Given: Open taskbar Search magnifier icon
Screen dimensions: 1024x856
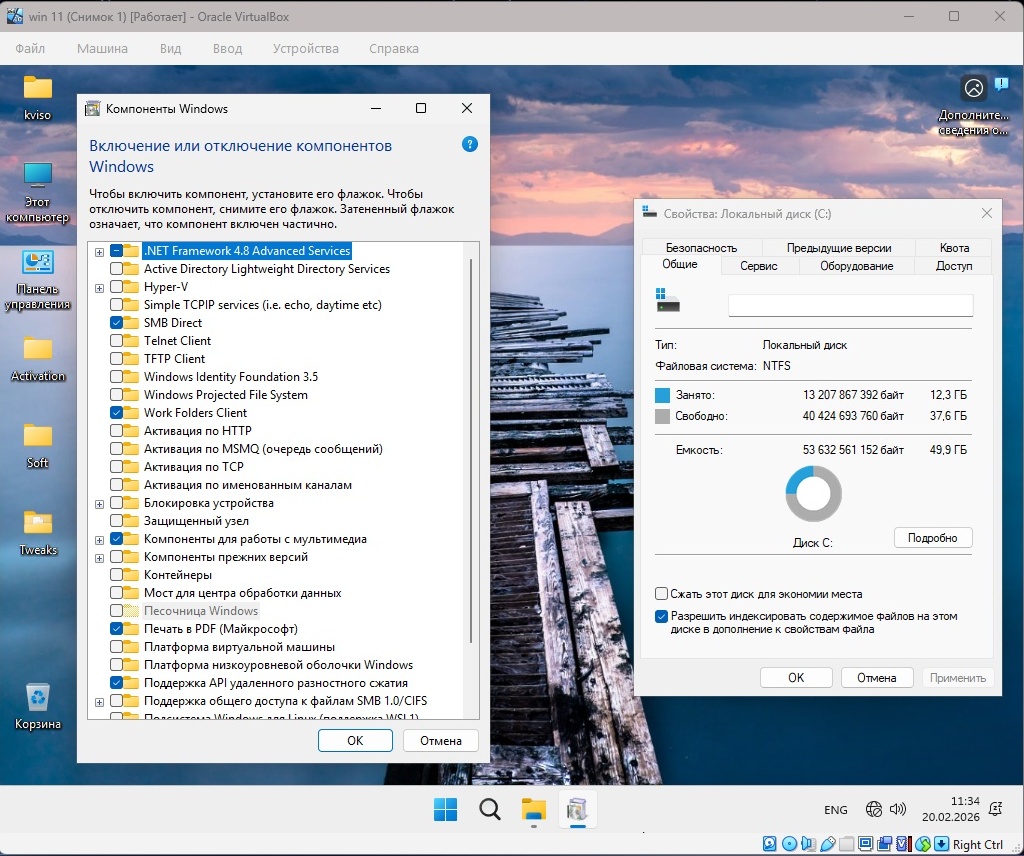Looking at the screenshot, I should pos(490,810).
